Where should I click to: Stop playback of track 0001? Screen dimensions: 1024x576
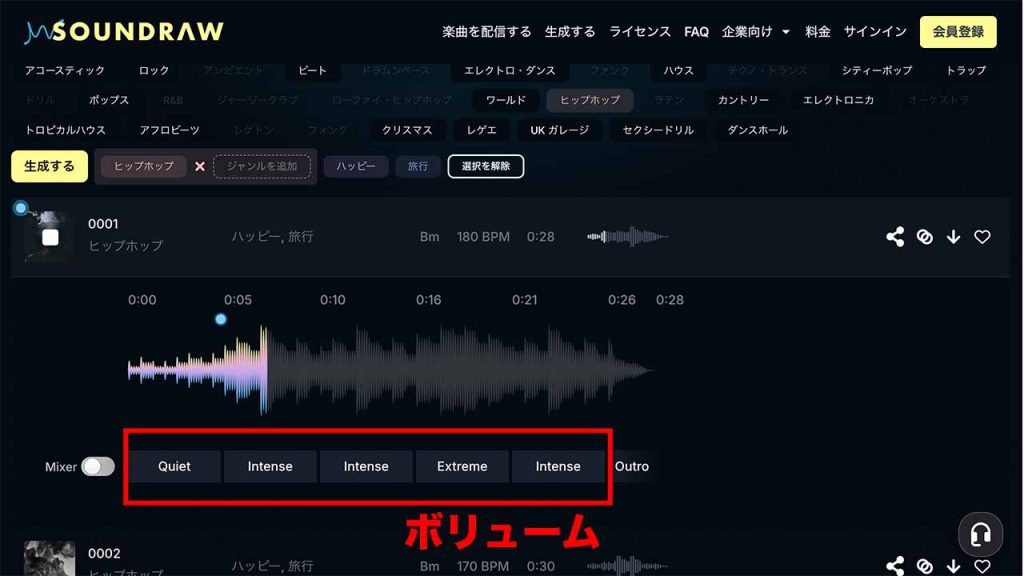click(50, 237)
